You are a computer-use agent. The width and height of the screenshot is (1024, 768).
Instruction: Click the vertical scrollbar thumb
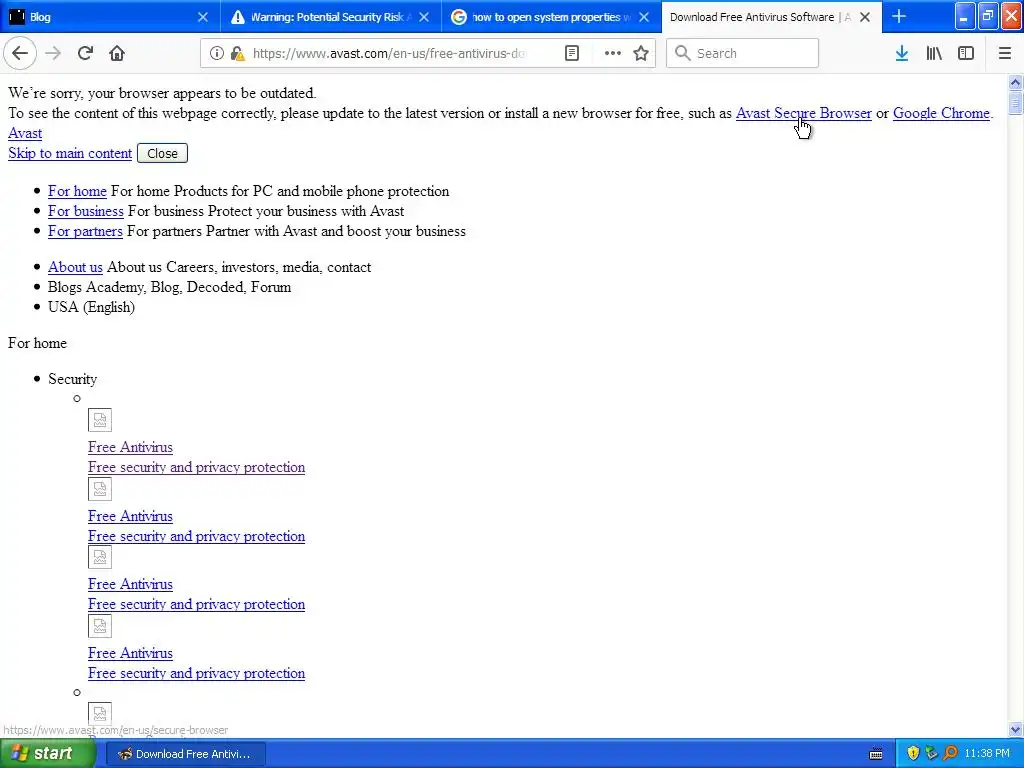tap(1015, 103)
